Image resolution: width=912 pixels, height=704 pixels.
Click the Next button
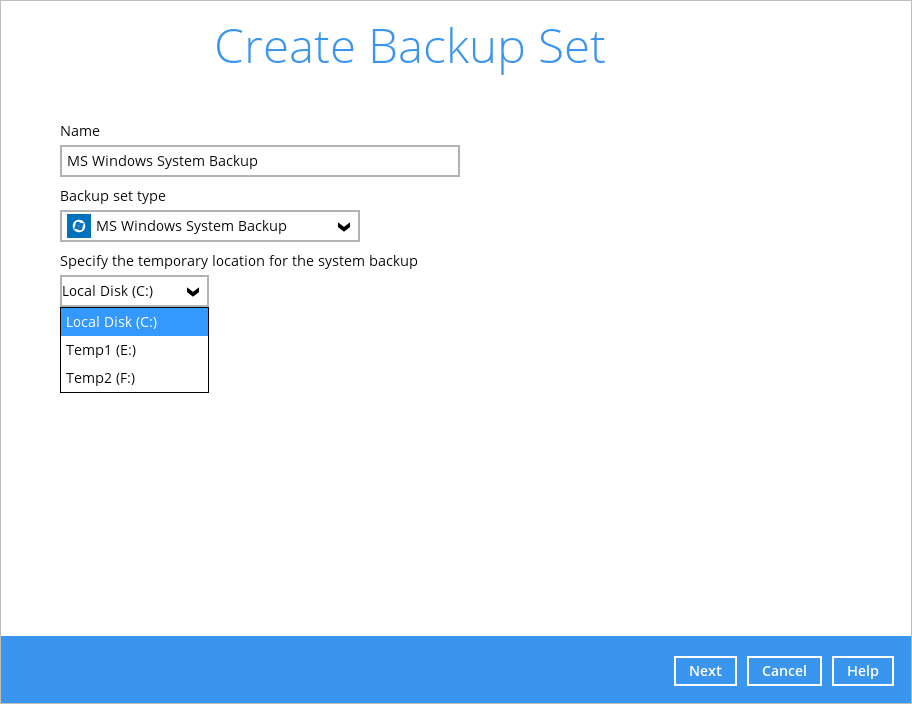(705, 671)
